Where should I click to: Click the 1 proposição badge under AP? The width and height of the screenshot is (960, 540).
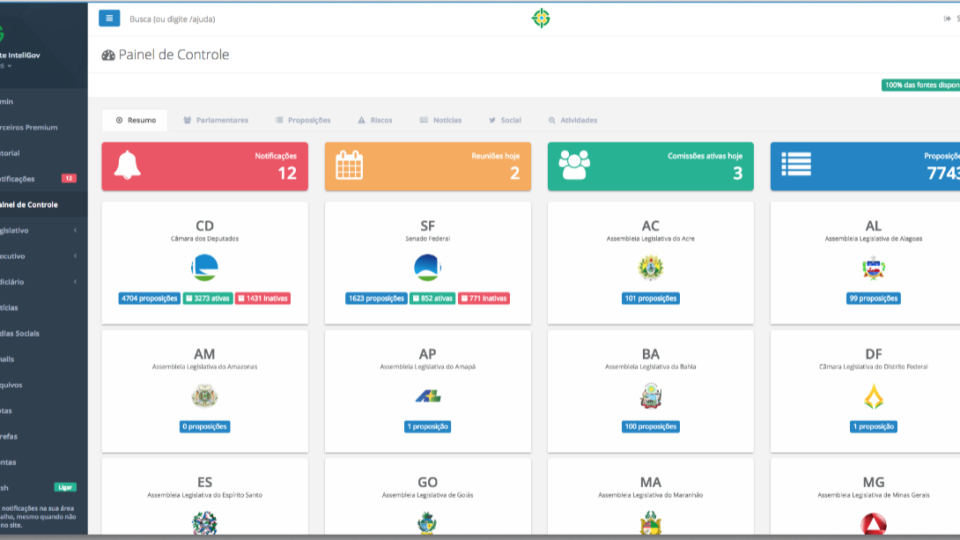pos(427,426)
